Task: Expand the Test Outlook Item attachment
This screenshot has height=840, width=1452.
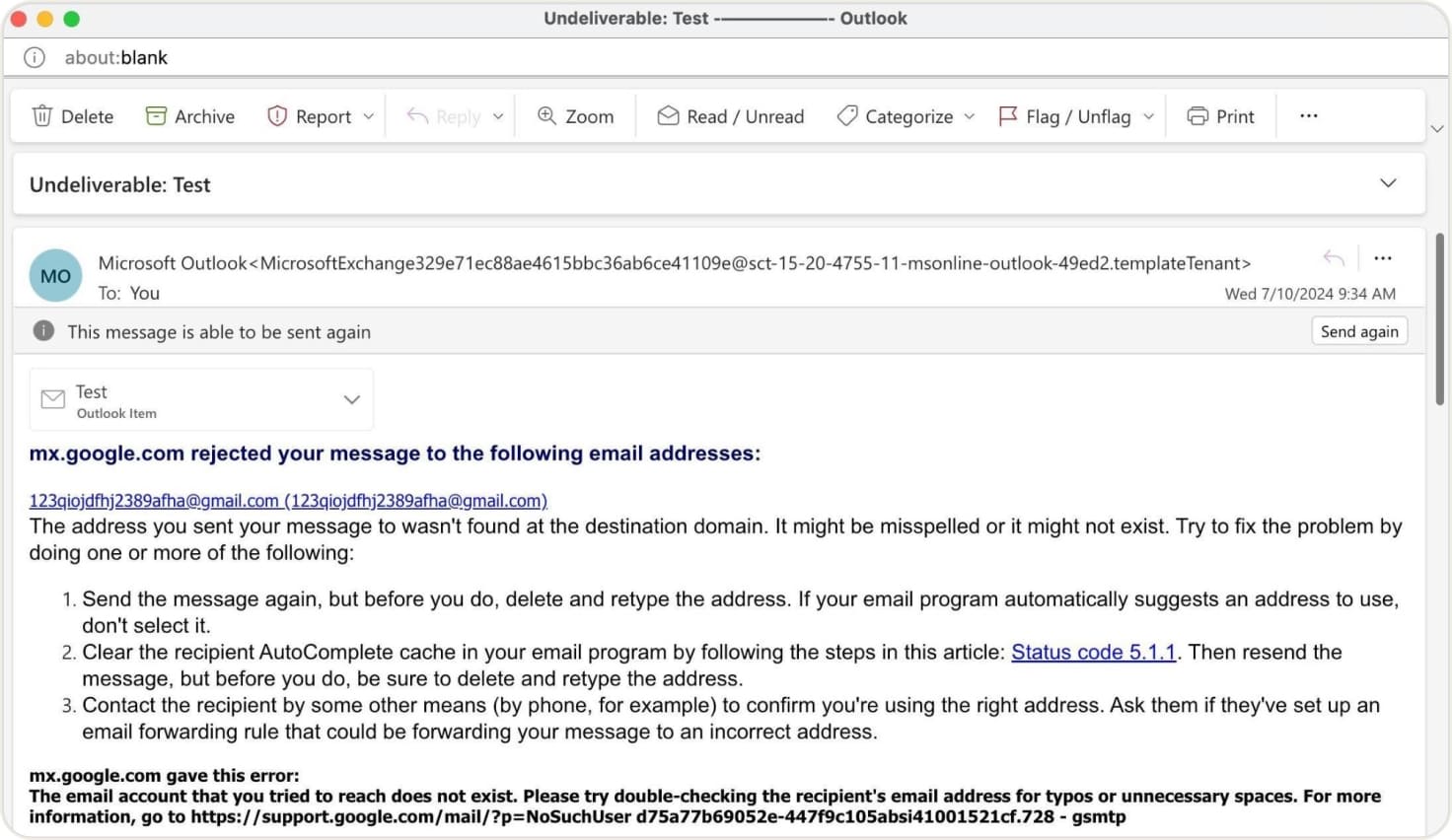Action: (351, 399)
